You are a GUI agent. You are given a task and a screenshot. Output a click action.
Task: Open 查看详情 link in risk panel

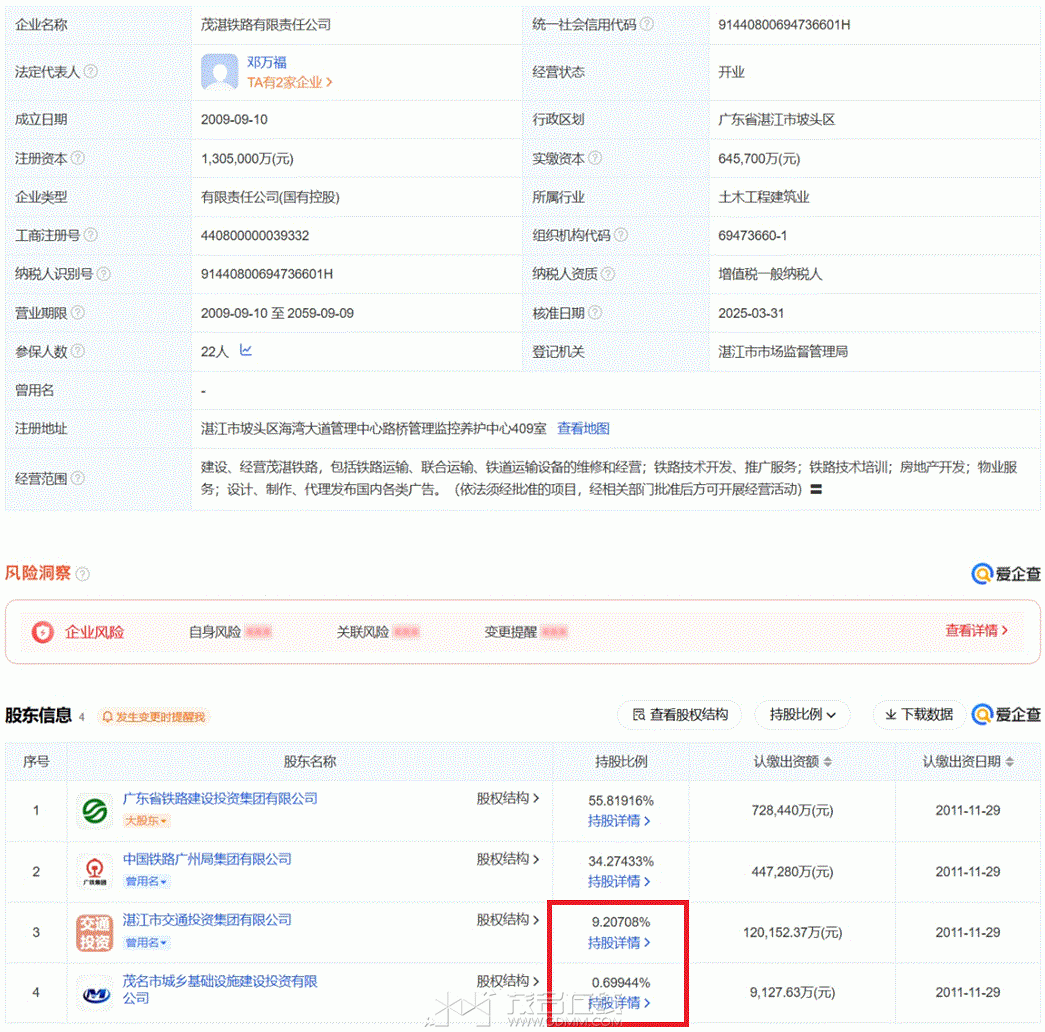(x=976, y=631)
